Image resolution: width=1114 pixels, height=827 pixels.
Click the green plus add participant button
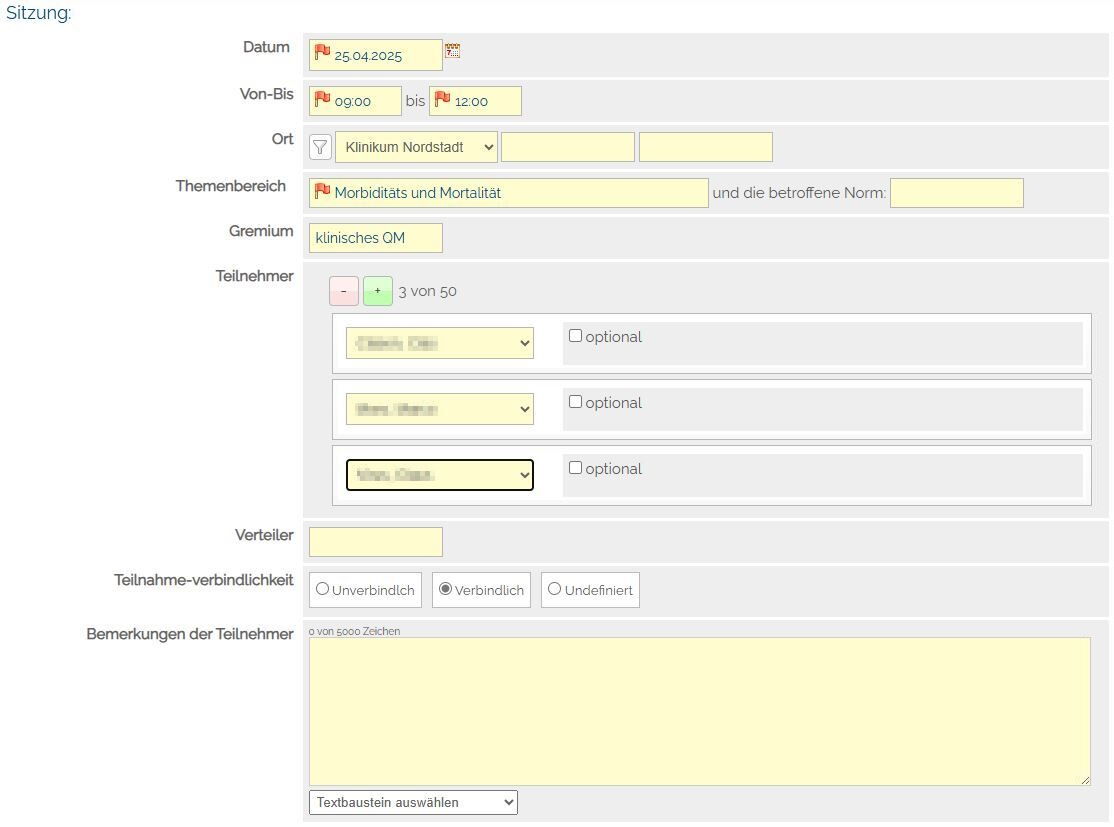click(x=377, y=291)
